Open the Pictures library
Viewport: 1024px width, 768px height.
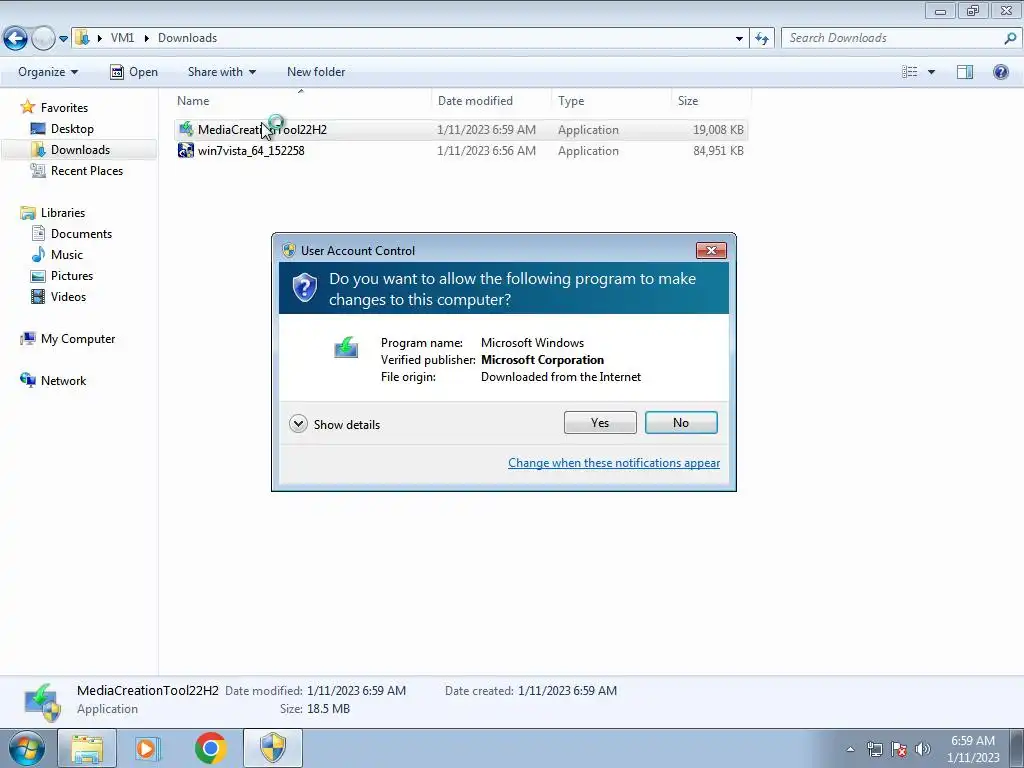point(72,276)
